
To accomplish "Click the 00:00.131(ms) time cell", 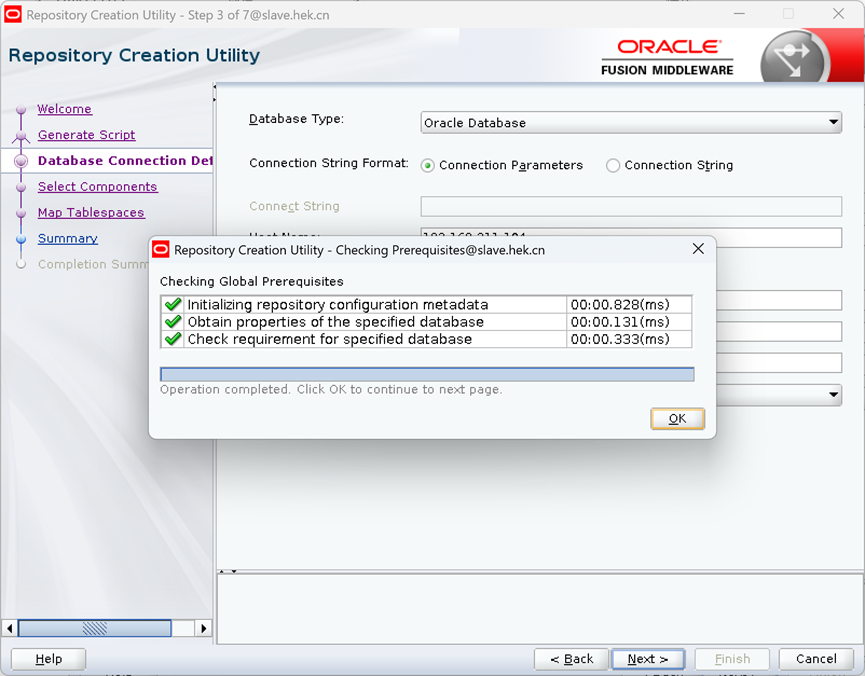I will pos(628,322).
